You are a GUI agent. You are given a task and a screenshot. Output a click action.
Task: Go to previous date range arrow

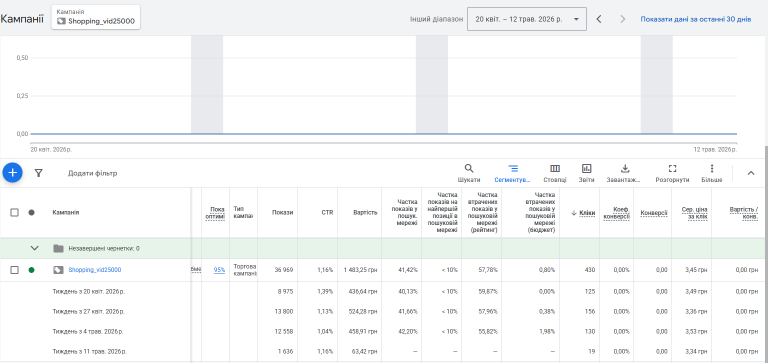(599, 19)
